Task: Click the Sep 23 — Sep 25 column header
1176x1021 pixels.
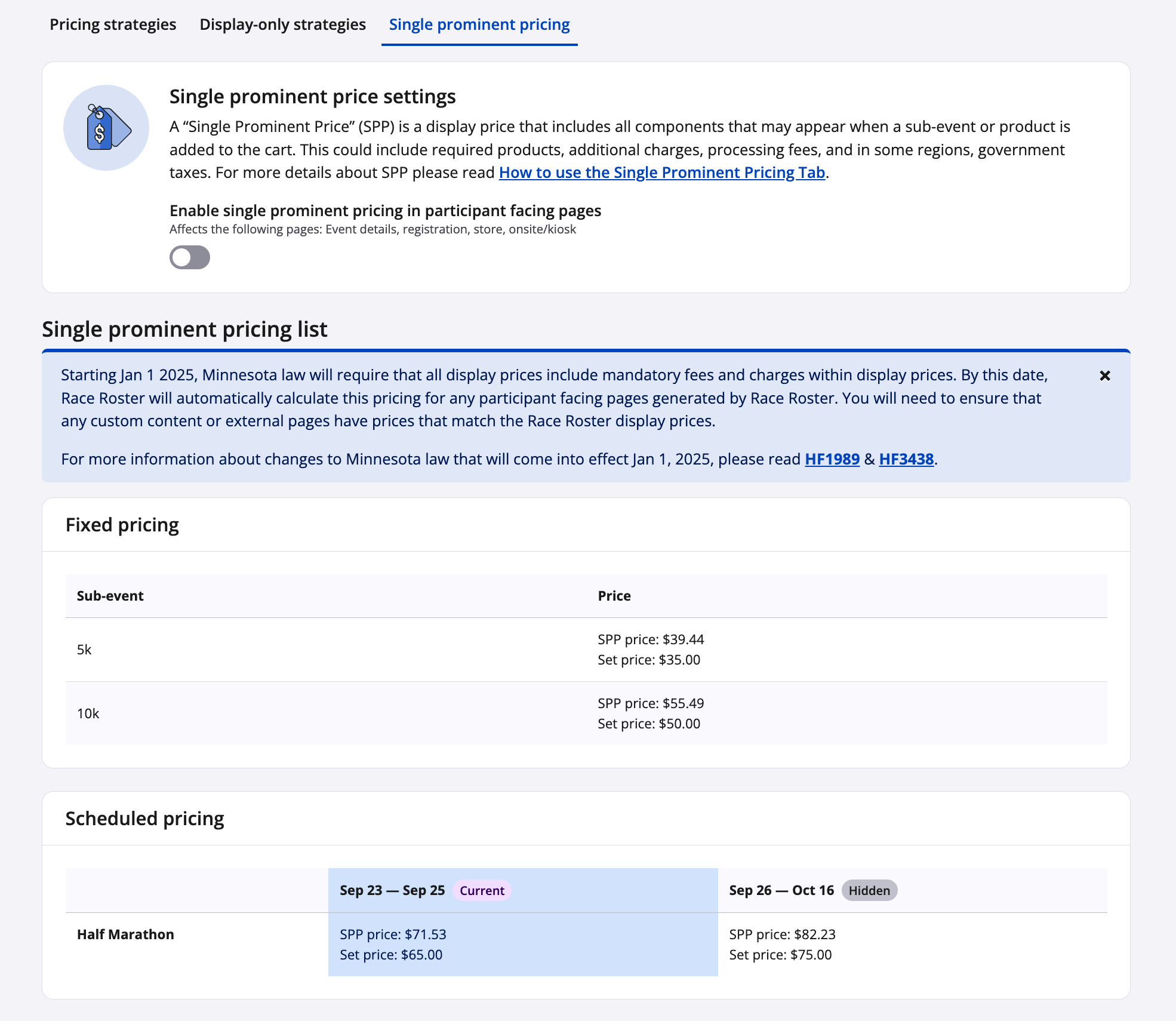Action: point(392,890)
